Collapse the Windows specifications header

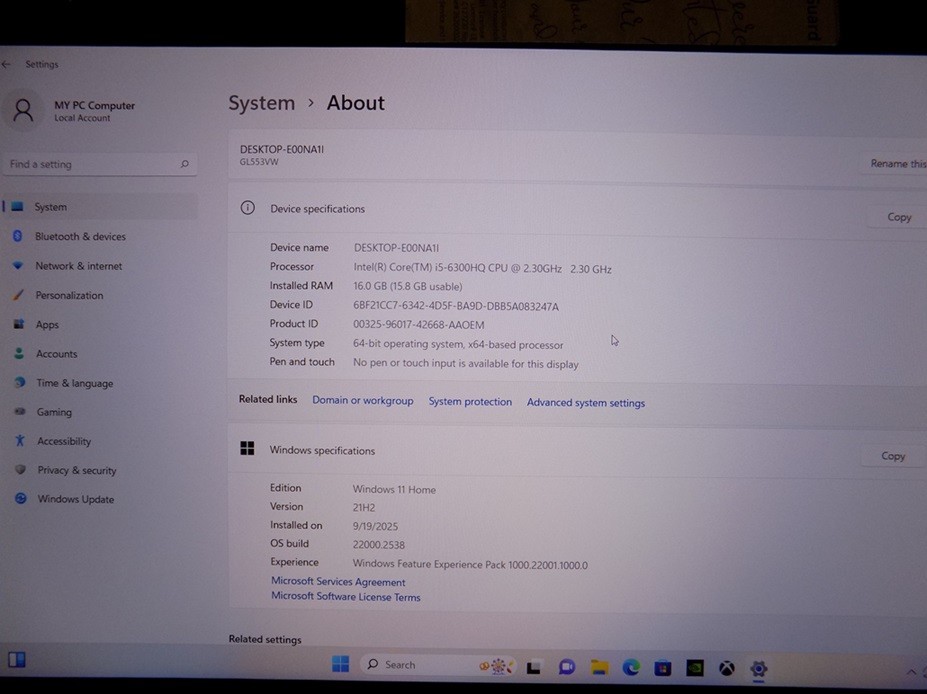click(577, 451)
